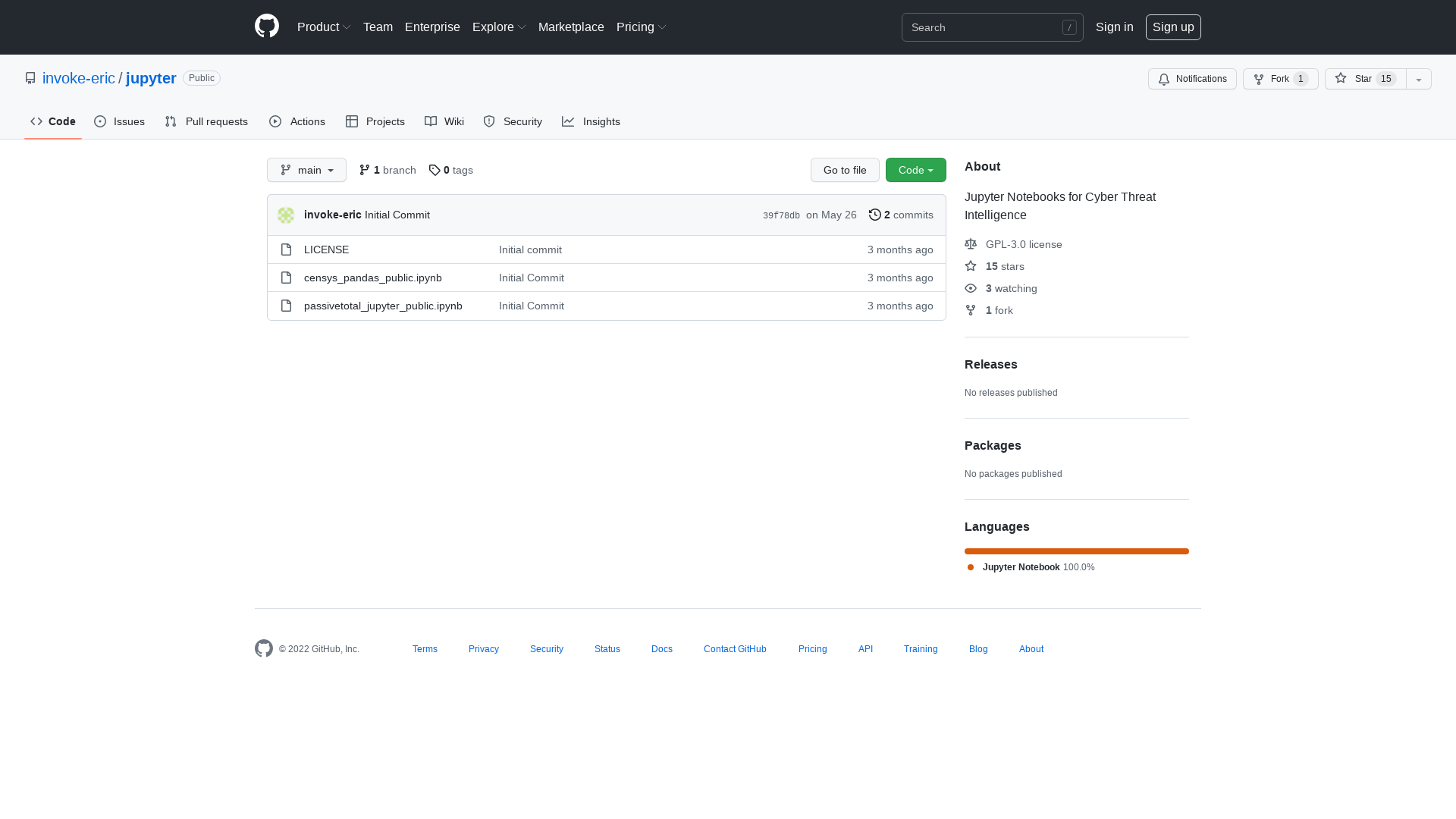Open the Status footer link
The width and height of the screenshot is (1456, 819).
click(x=607, y=649)
